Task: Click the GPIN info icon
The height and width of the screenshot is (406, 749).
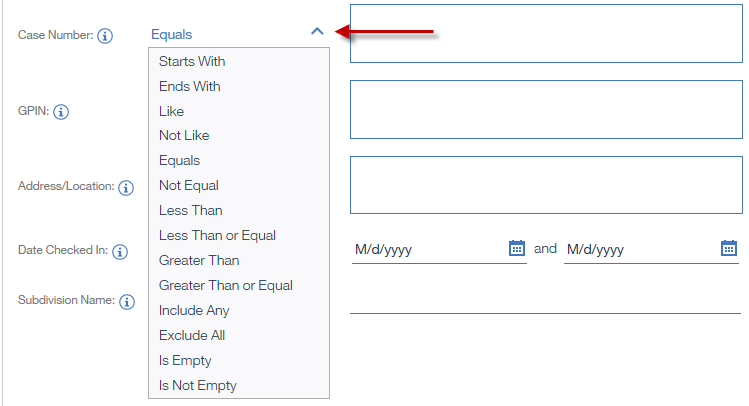Action: (x=61, y=112)
